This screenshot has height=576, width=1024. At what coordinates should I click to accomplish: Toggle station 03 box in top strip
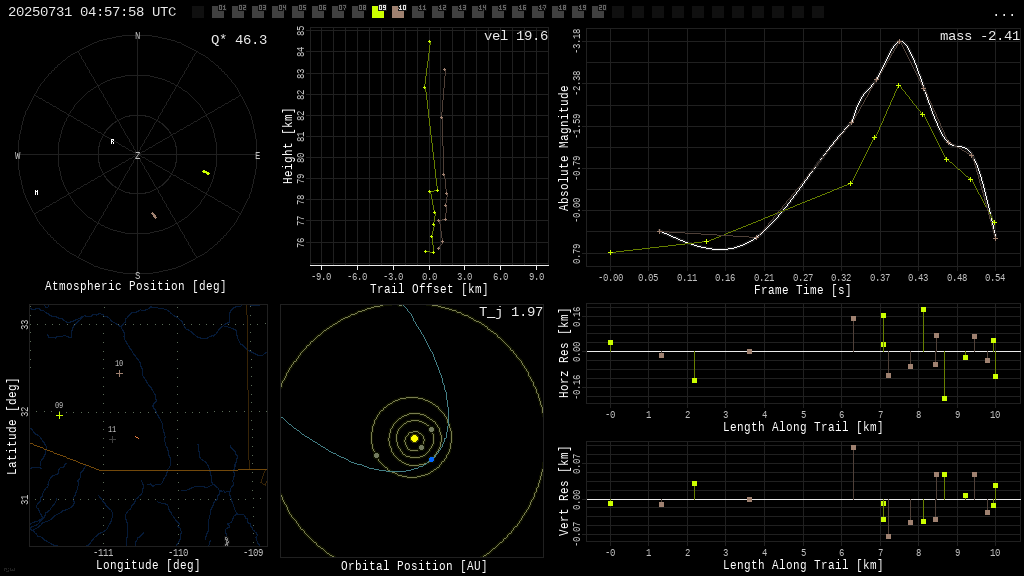tap(258, 12)
